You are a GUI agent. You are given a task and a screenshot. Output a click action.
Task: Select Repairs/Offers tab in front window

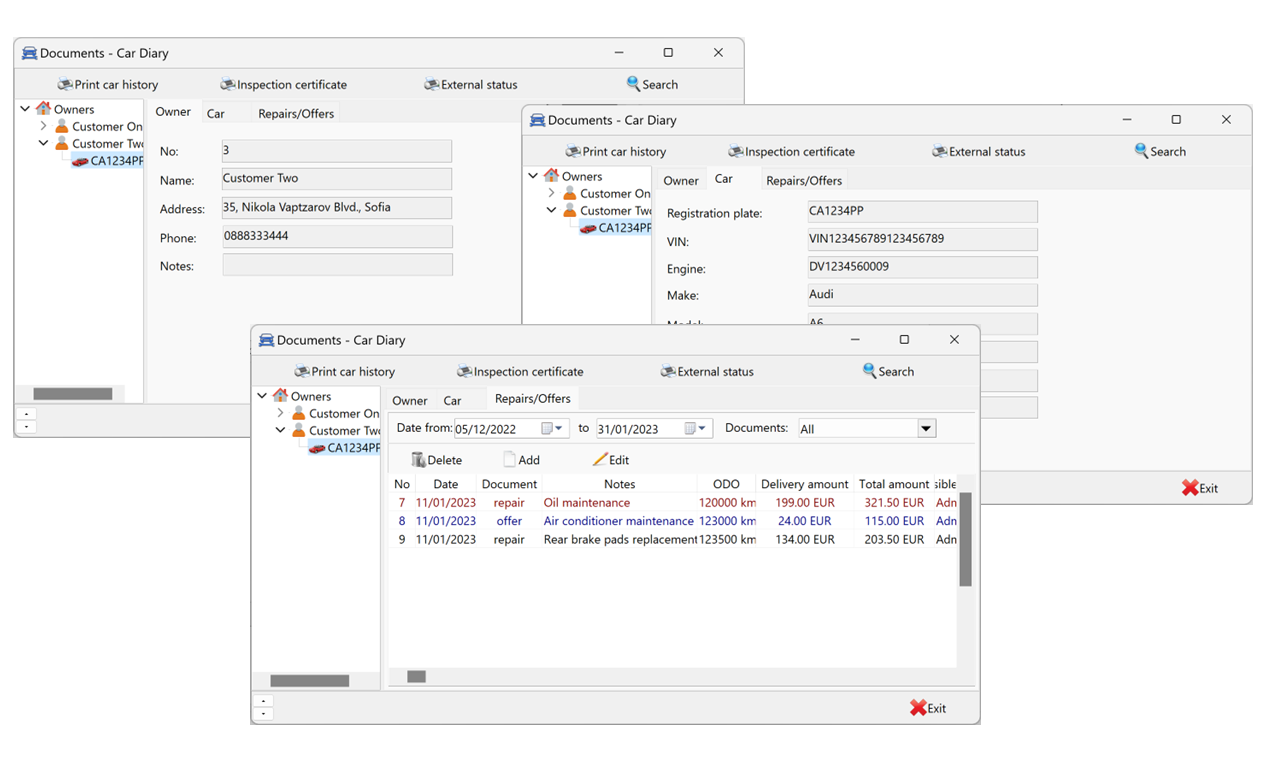pos(533,398)
